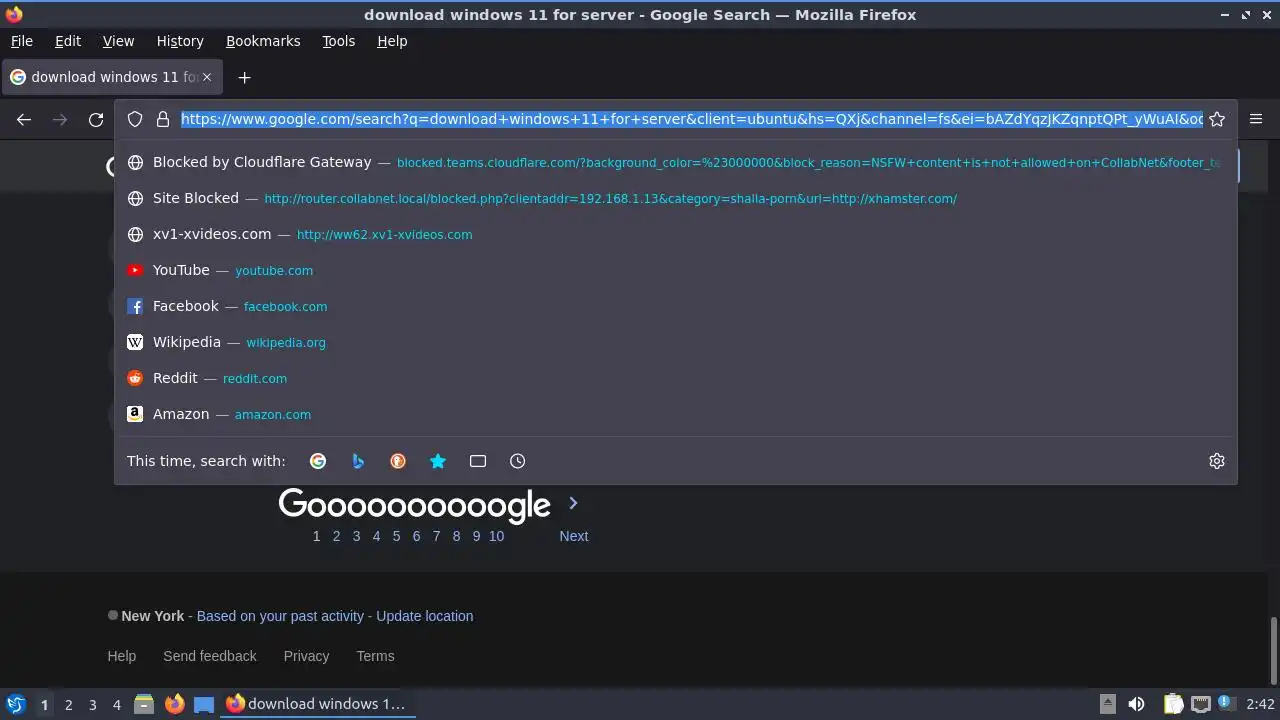This screenshot has height=720, width=1280.
Task: Click the Next chevron arrow beside Google logo
Action: coord(573,503)
